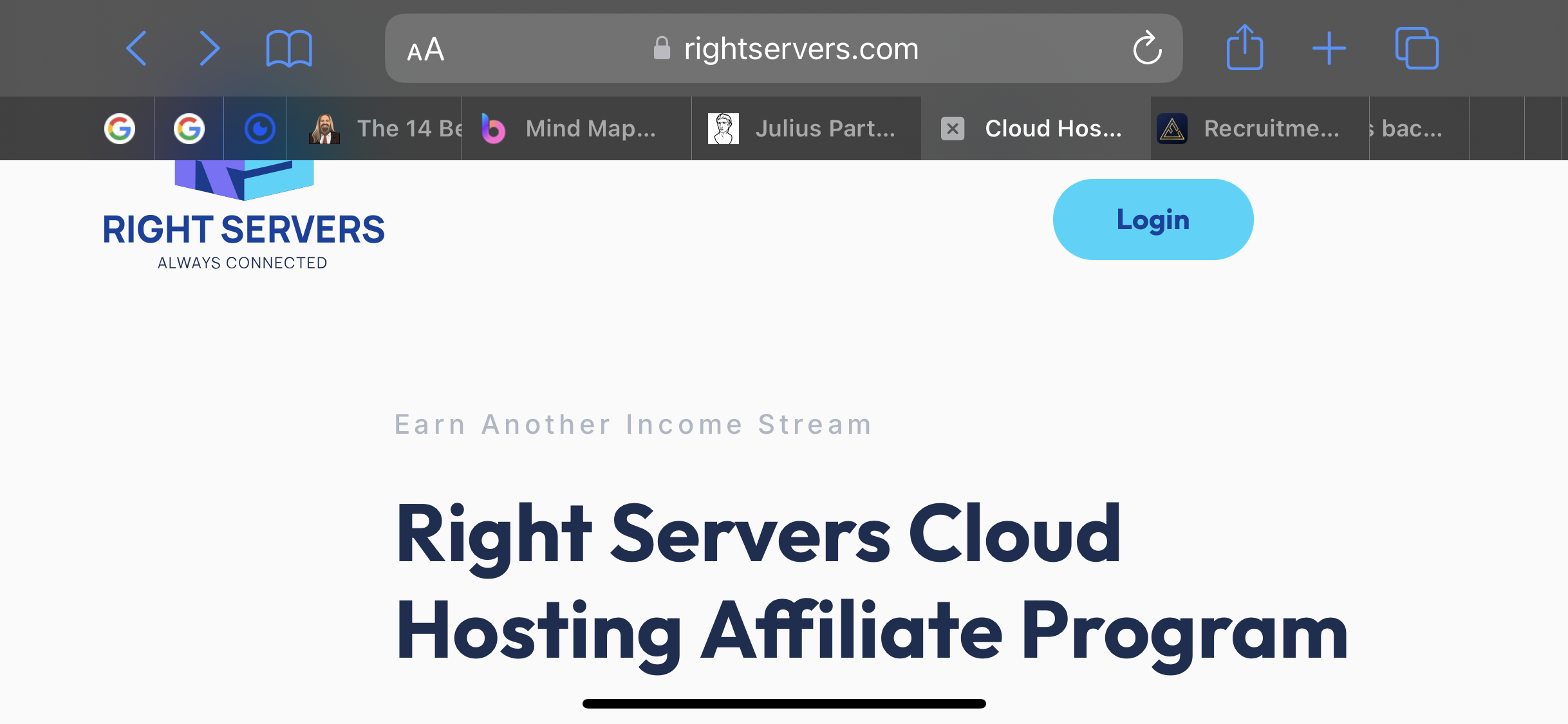1568x724 pixels.
Task: Switch to the Mind Map... tab
Action: 577,129
